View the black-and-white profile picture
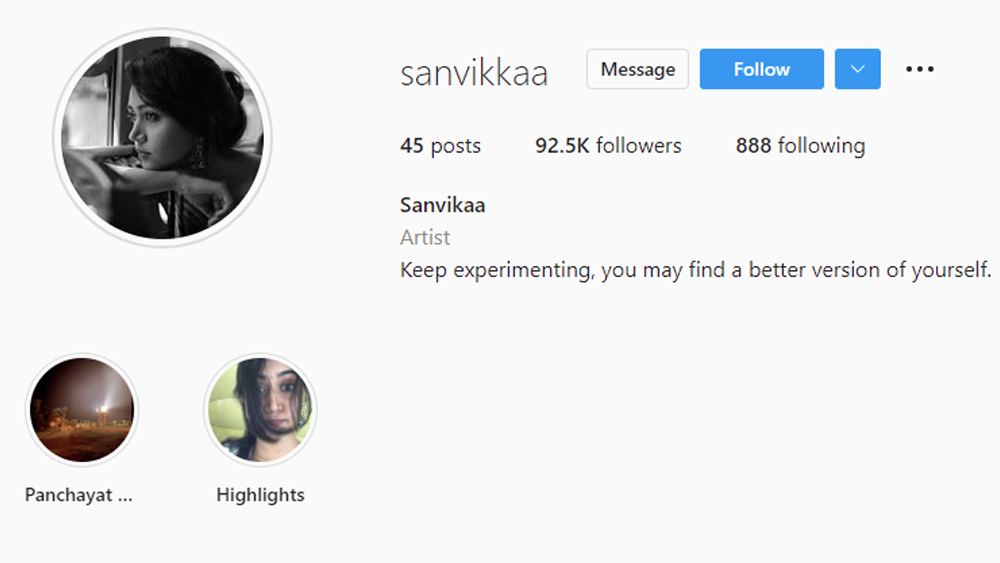 (162, 138)
